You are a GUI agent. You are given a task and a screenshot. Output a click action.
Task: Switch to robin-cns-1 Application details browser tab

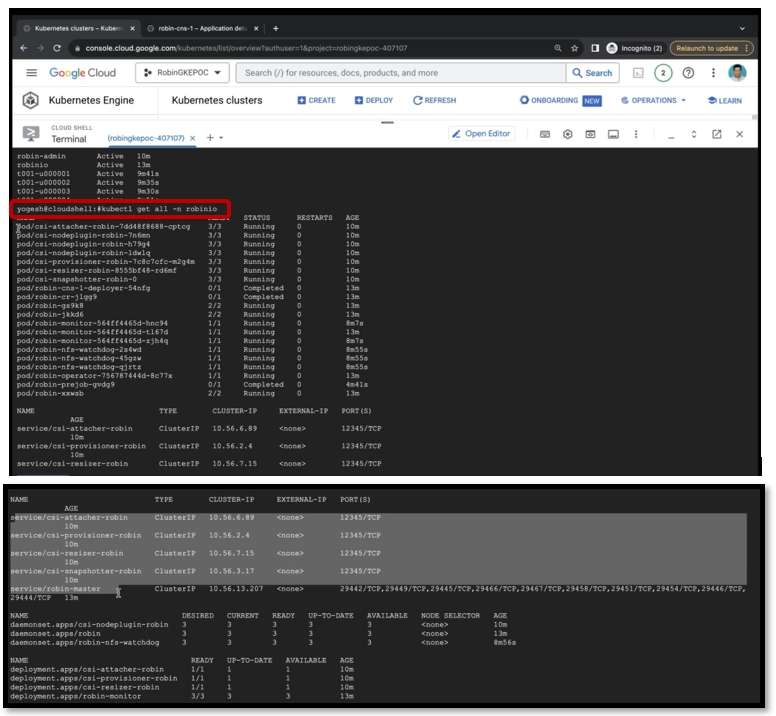coord(202,28)
